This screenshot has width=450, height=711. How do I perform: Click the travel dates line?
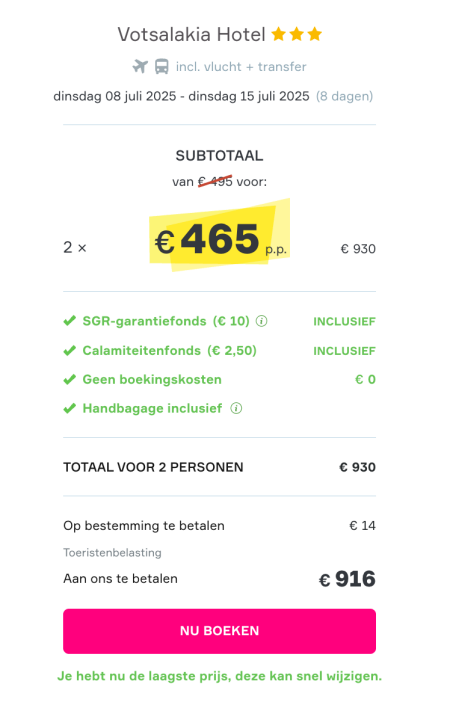tap(213, 96)
